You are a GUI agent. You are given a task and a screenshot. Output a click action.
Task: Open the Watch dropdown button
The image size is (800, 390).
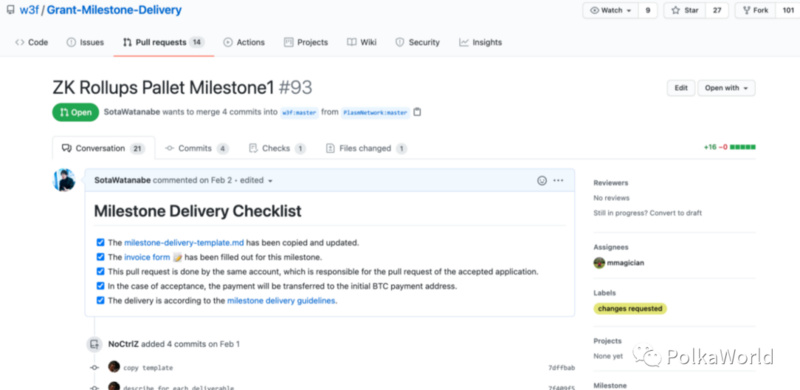610,10
